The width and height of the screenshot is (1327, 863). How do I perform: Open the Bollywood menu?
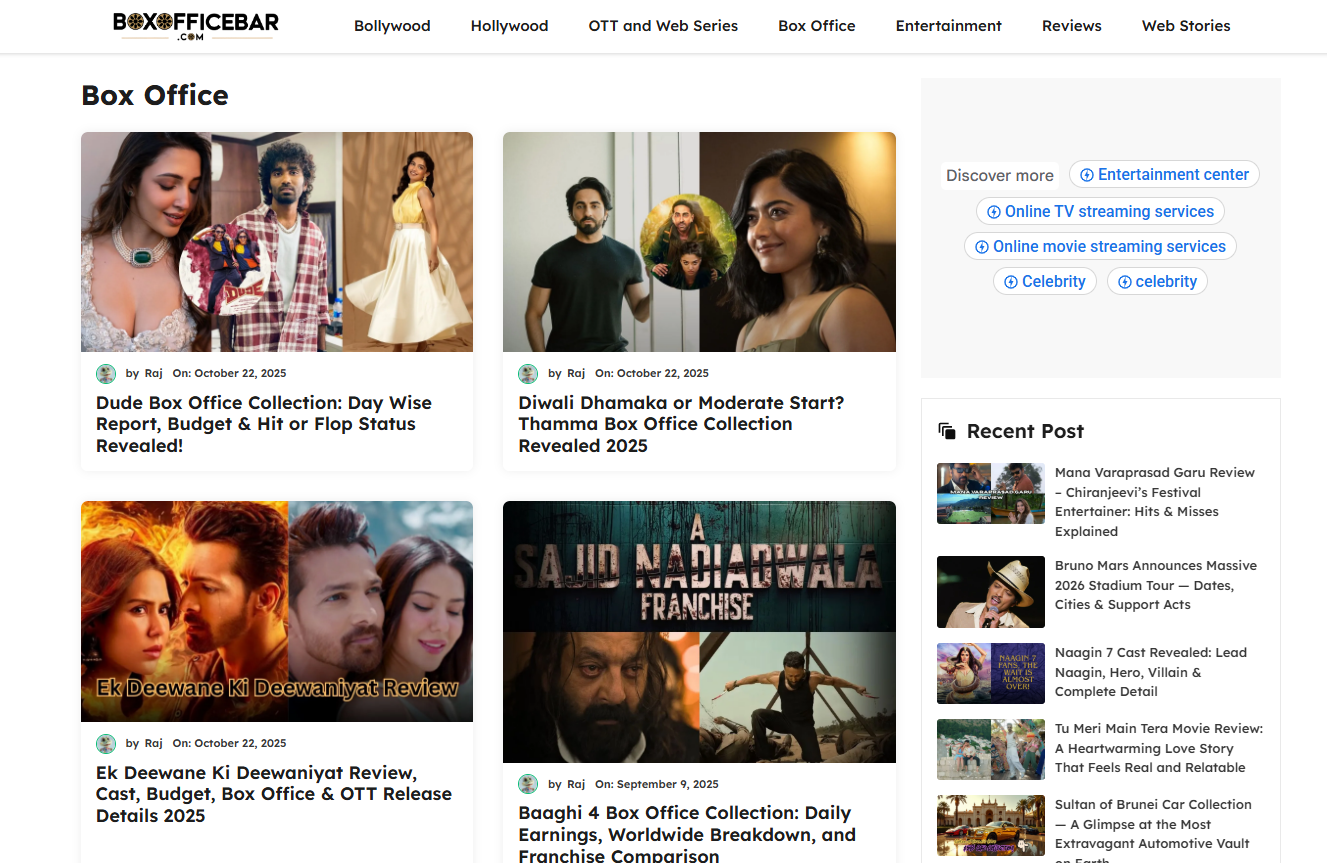click(392, 26)
